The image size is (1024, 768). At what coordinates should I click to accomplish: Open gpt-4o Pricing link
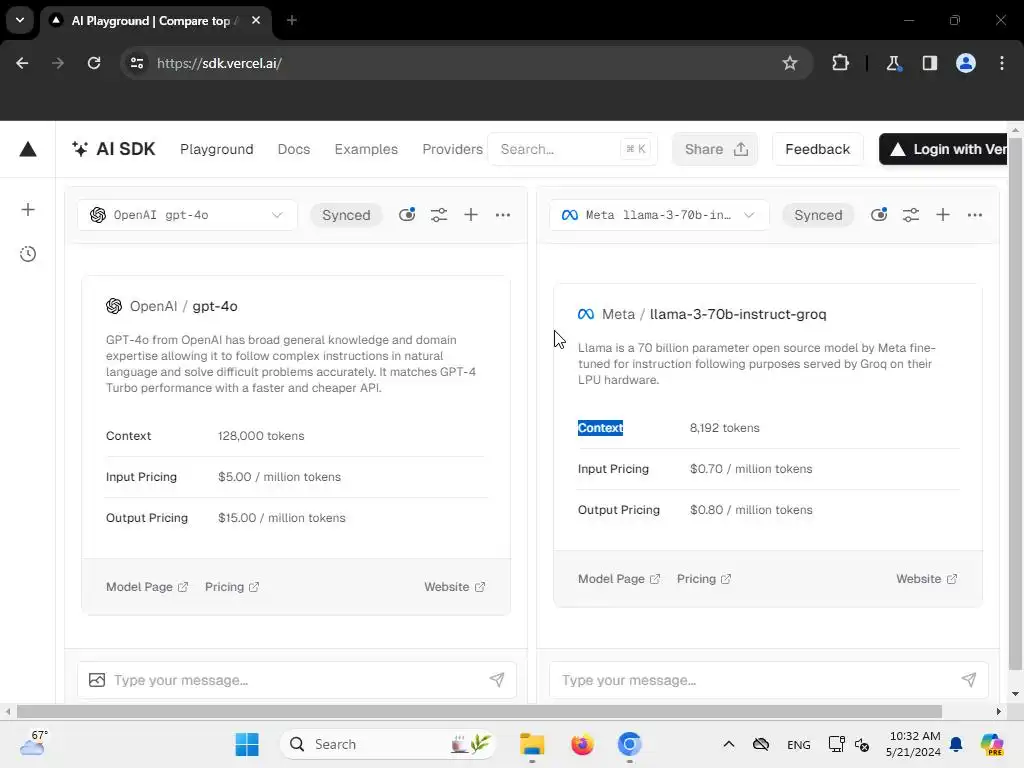[232, 587]
